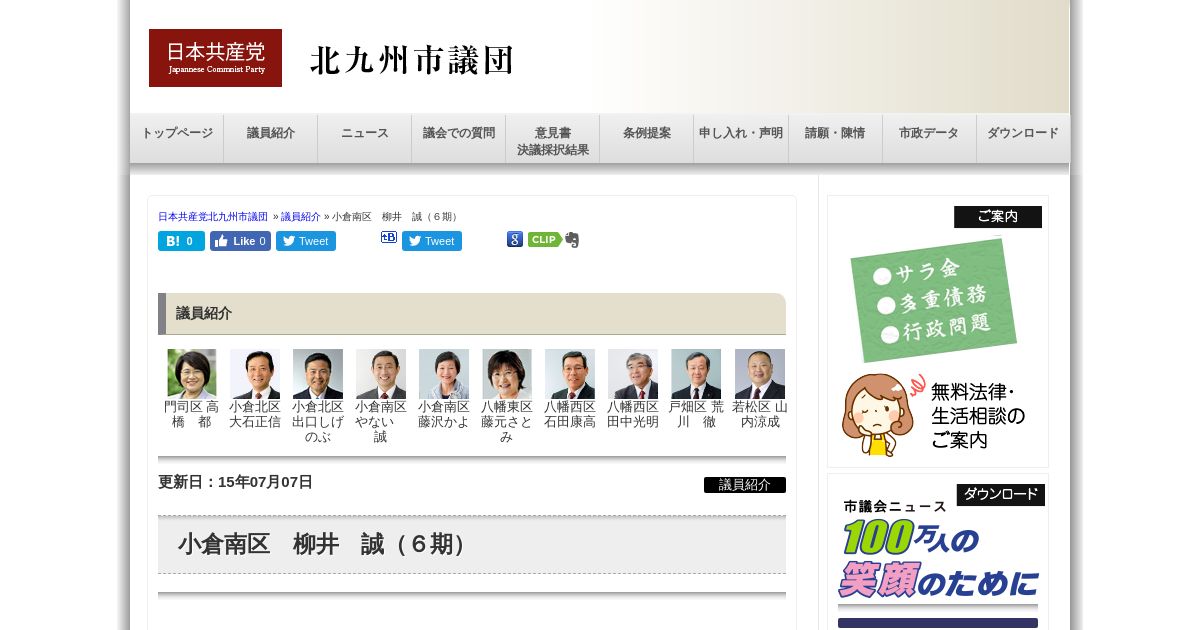This screenshot has height=630, width=1200.
Task: Click the Hatena Bookmark B! button
Action: pos(181,241)
